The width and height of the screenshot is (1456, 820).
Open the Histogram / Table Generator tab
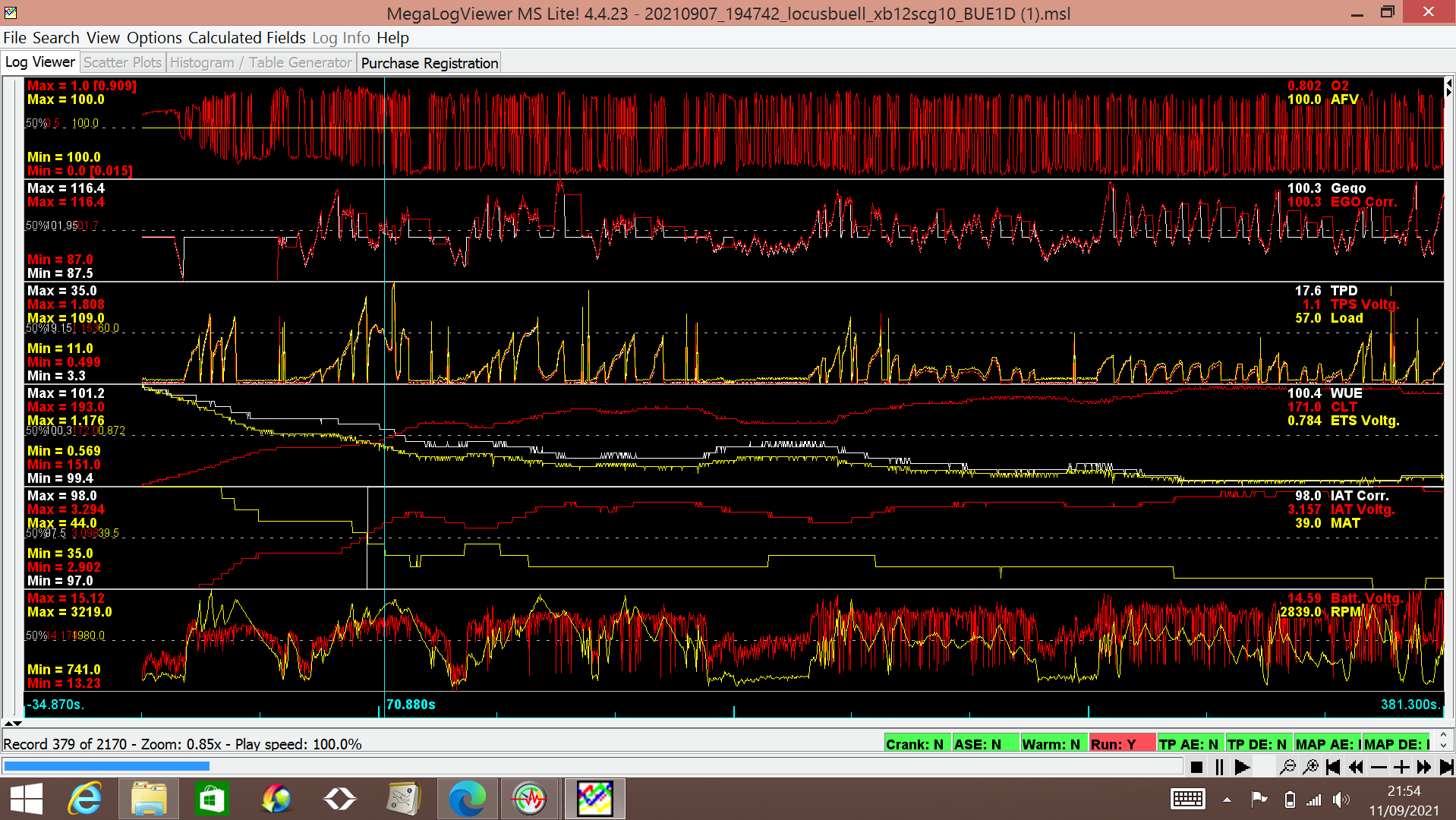(x=260, y=62)
